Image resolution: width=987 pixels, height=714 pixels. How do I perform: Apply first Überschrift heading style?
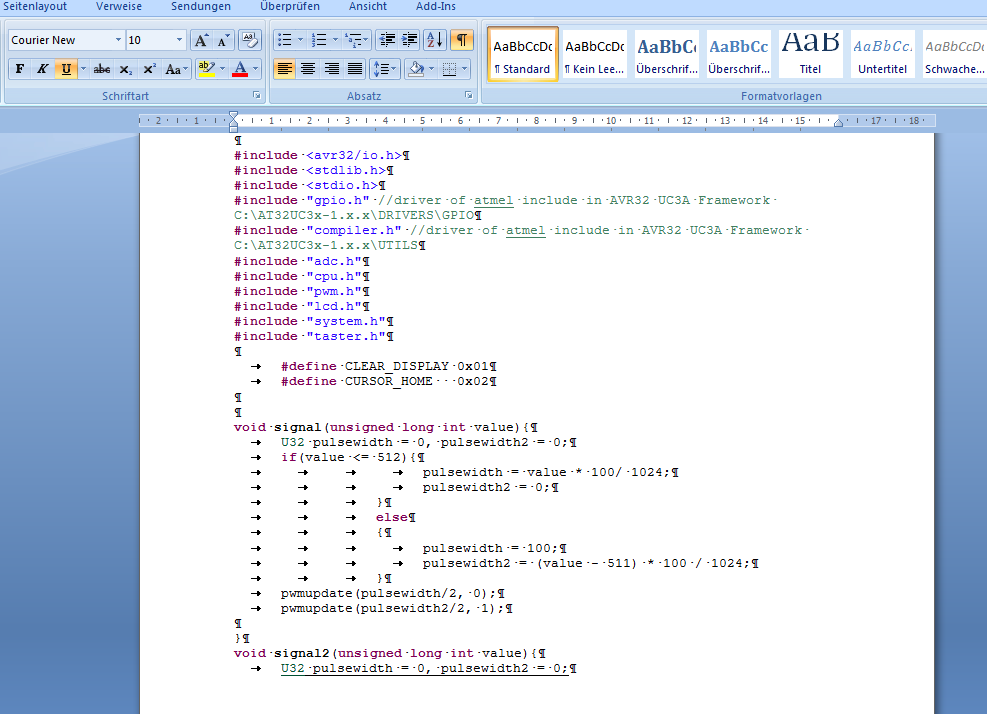tap(667, 55)
